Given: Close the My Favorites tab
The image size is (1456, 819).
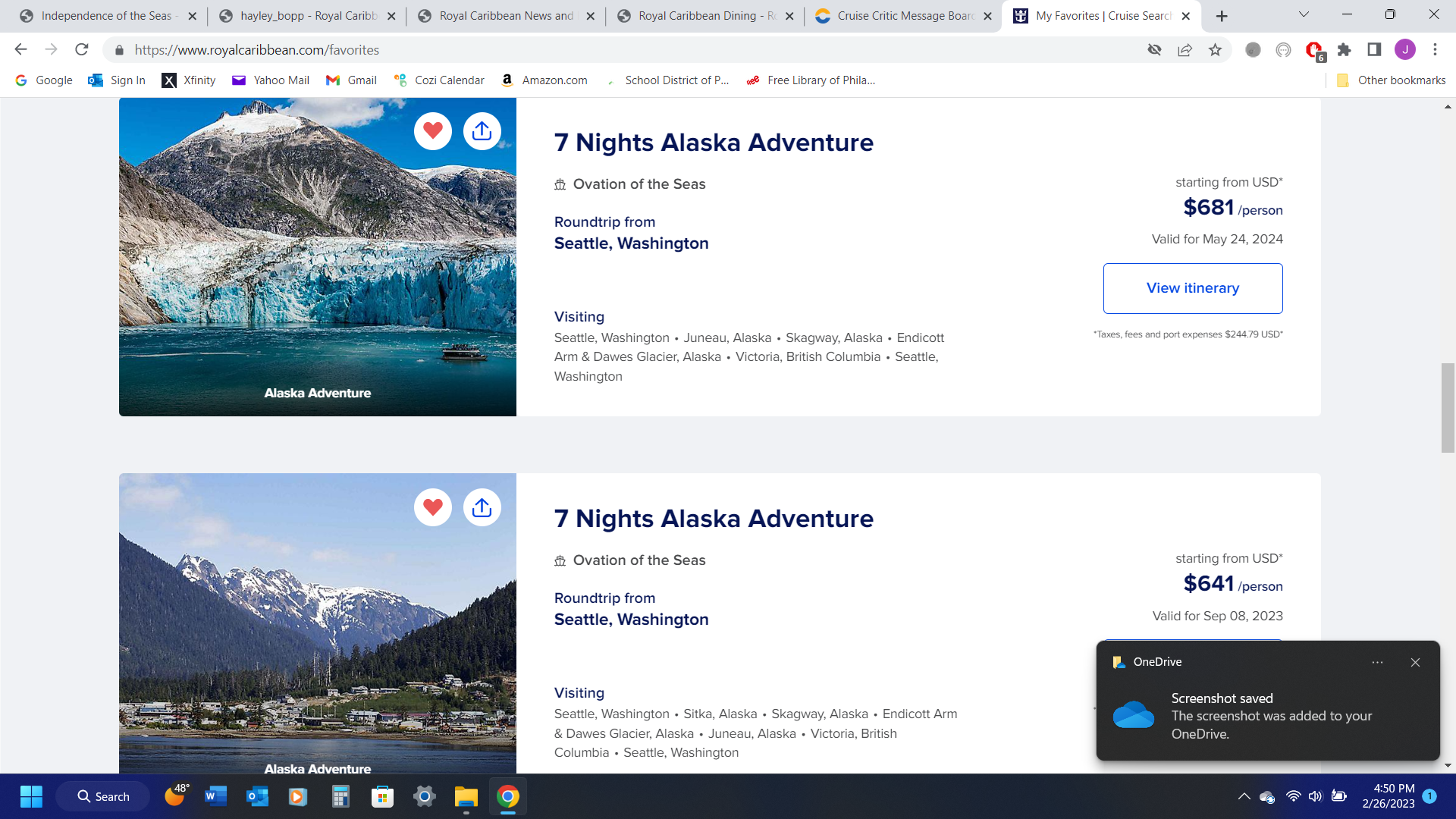Looking at the screenshot, I should click(1186, 16).
